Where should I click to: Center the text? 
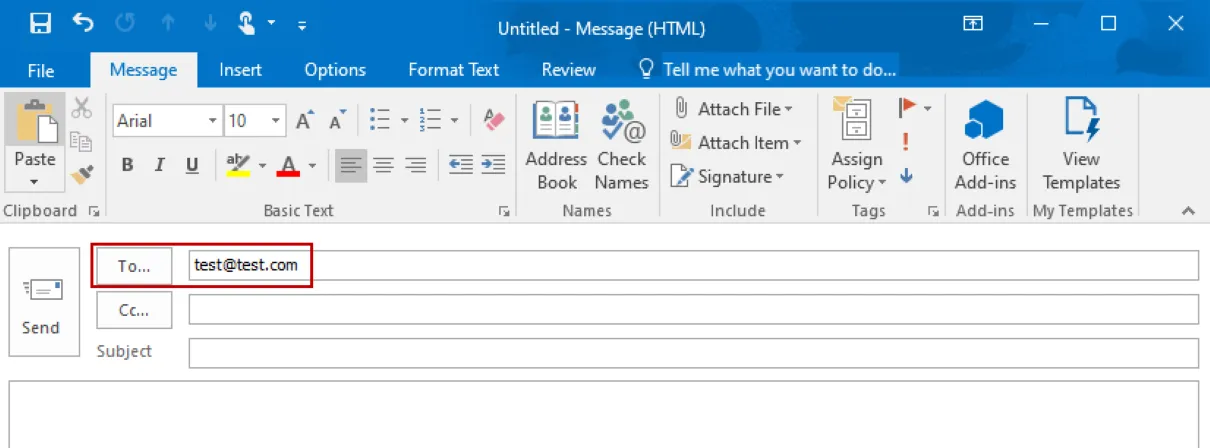[x=383, y=165]
